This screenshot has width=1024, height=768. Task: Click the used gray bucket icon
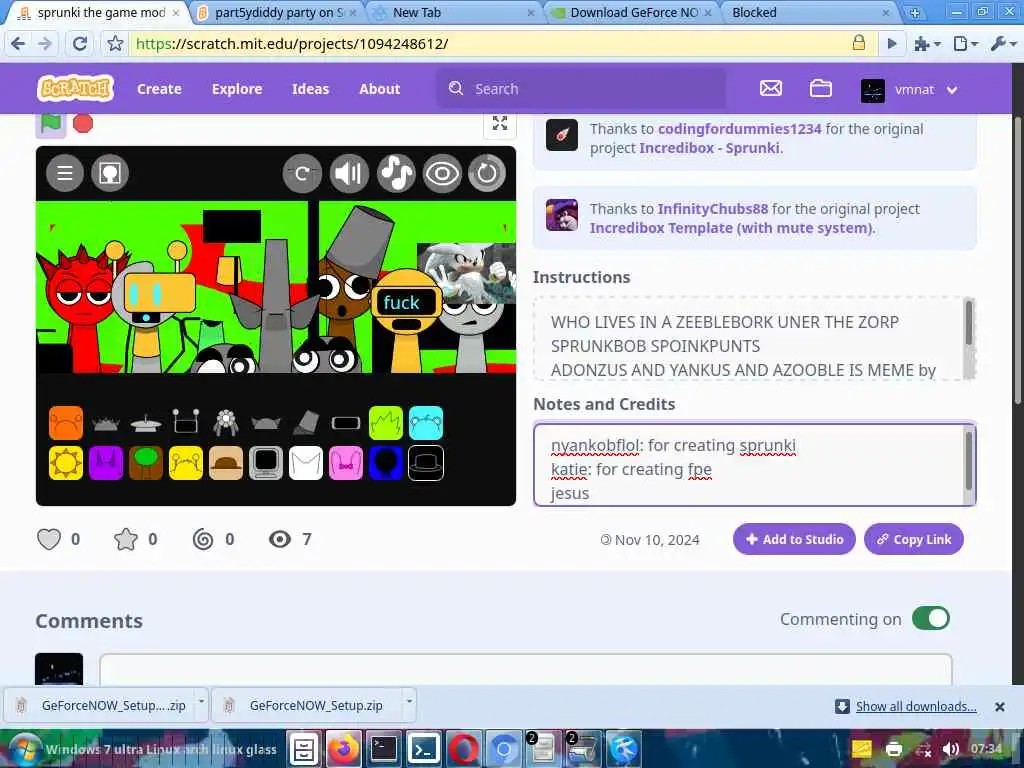click(x=306, y=423)
